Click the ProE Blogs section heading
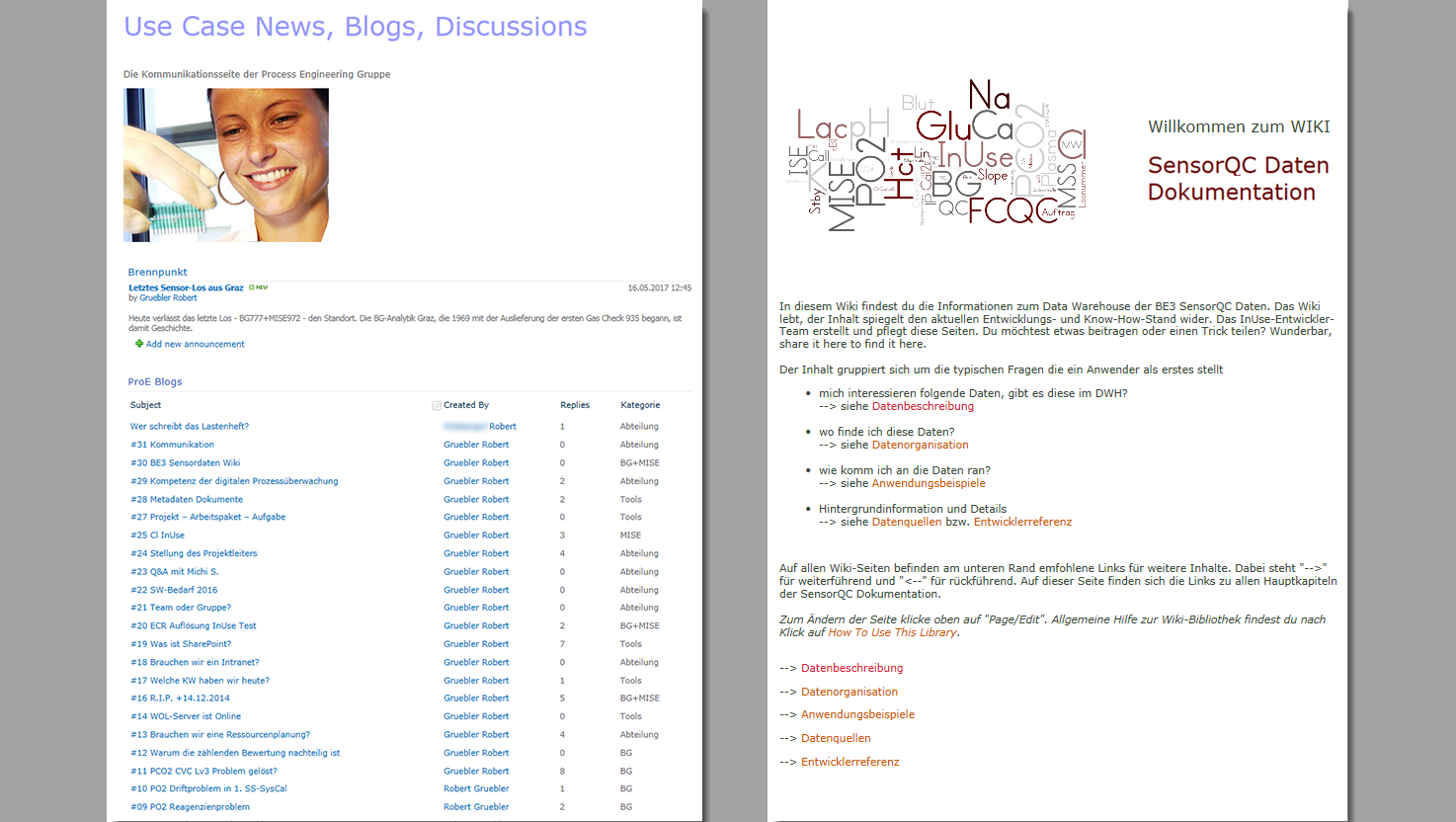The height and width of the screenshot is (822, 1456). coord(155,381)
